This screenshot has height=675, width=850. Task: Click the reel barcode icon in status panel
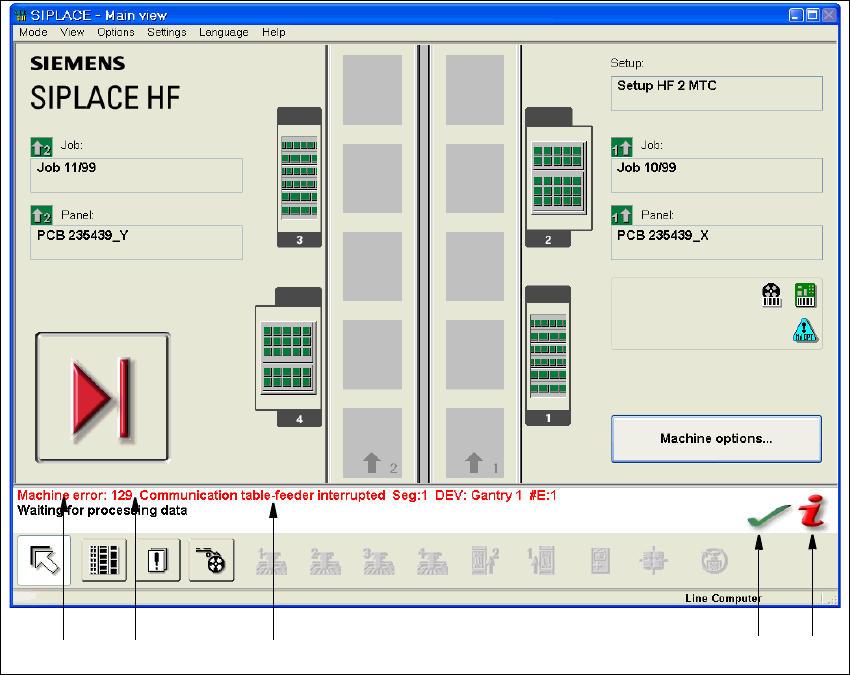coord(771,295)
